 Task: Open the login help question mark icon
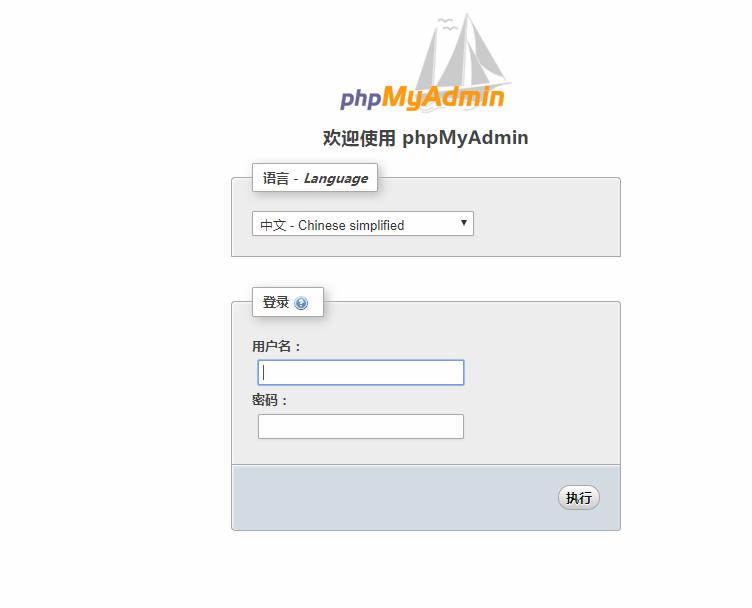[301, 303]
